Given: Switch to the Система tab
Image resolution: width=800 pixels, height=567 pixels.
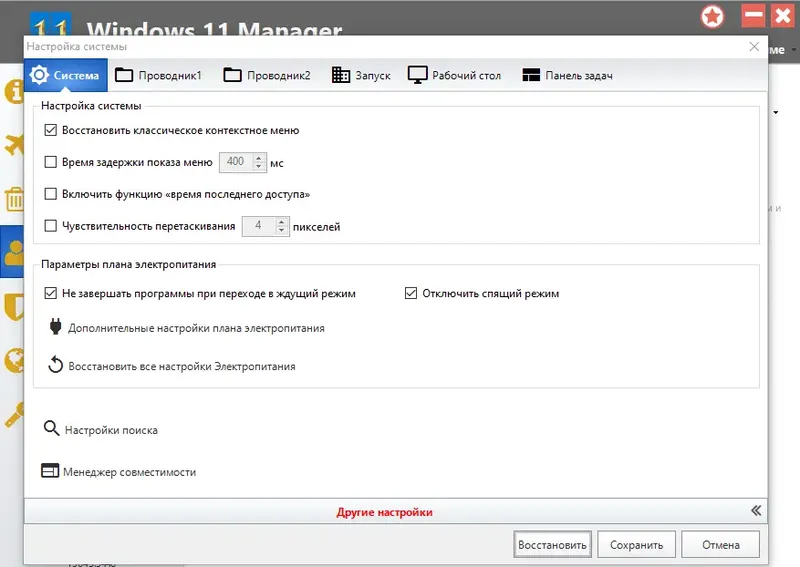Looking at the screenshot, I should (x=66, y=76).
